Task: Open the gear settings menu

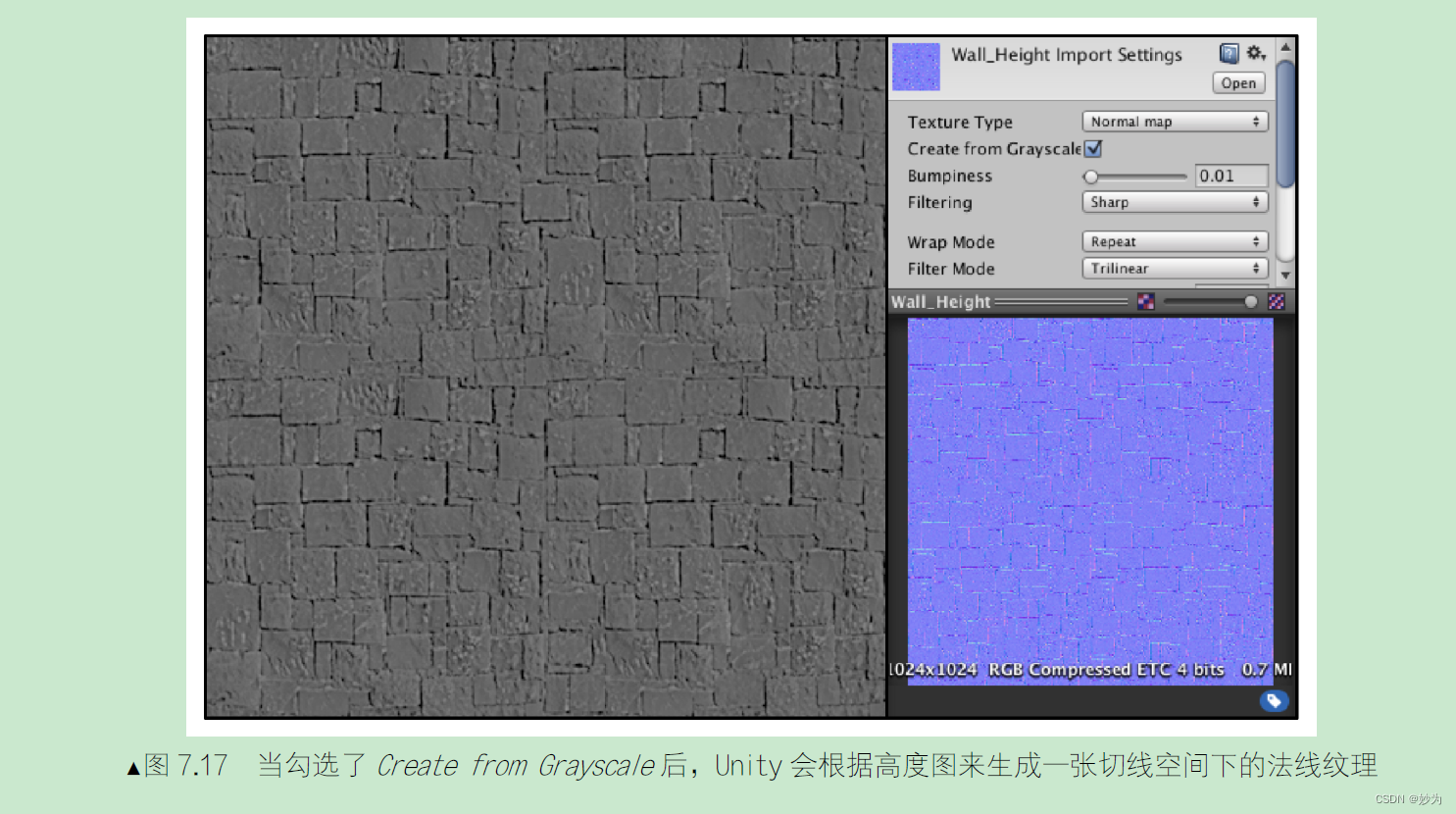Action: coord(1256,53)
